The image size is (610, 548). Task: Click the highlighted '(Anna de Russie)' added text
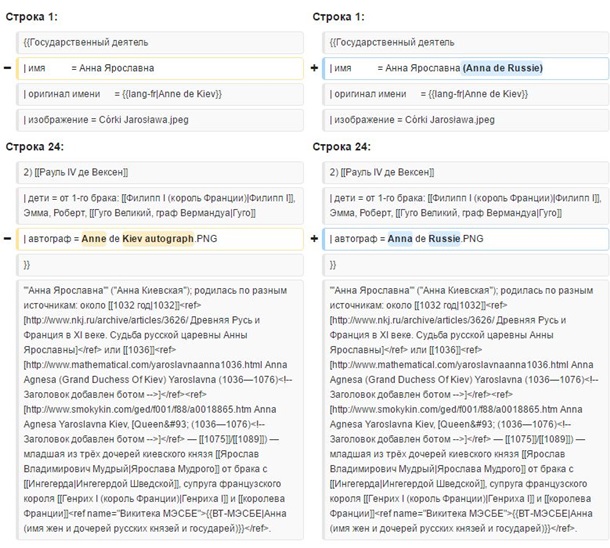502,68
